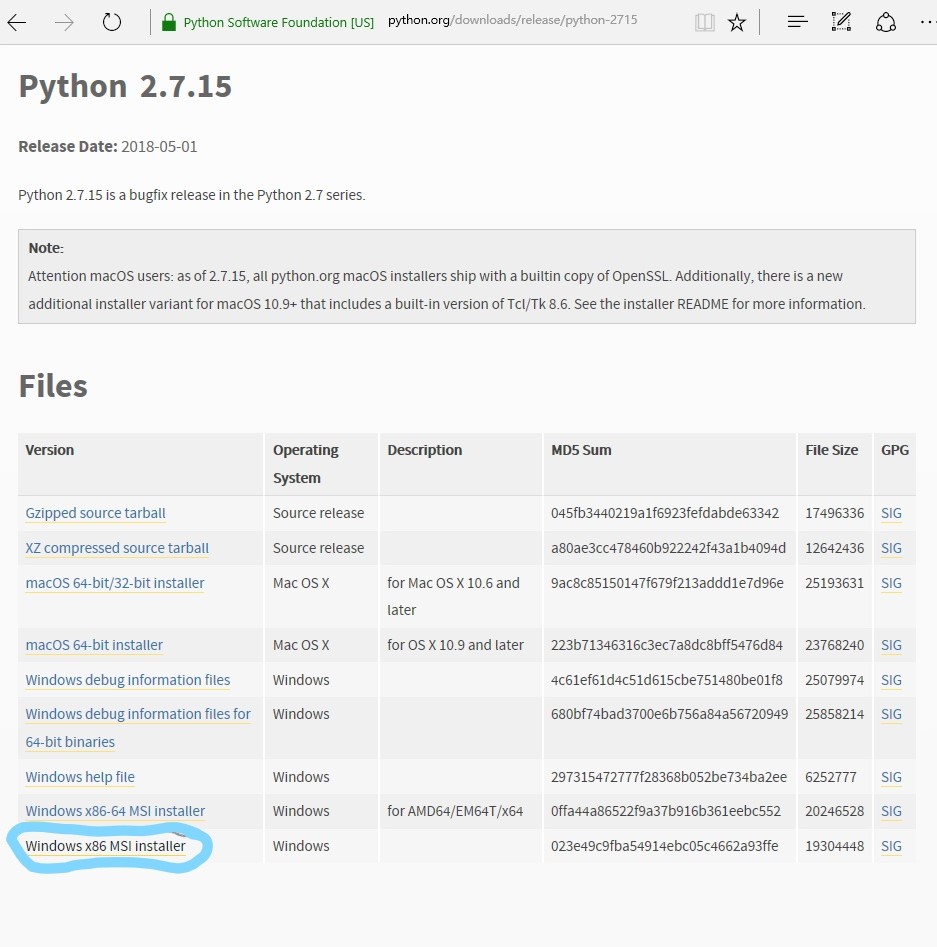Screen dimensions: 937x947
Task: Click file size 6252777
Action: pyautogui.click(x=831, y=777)
